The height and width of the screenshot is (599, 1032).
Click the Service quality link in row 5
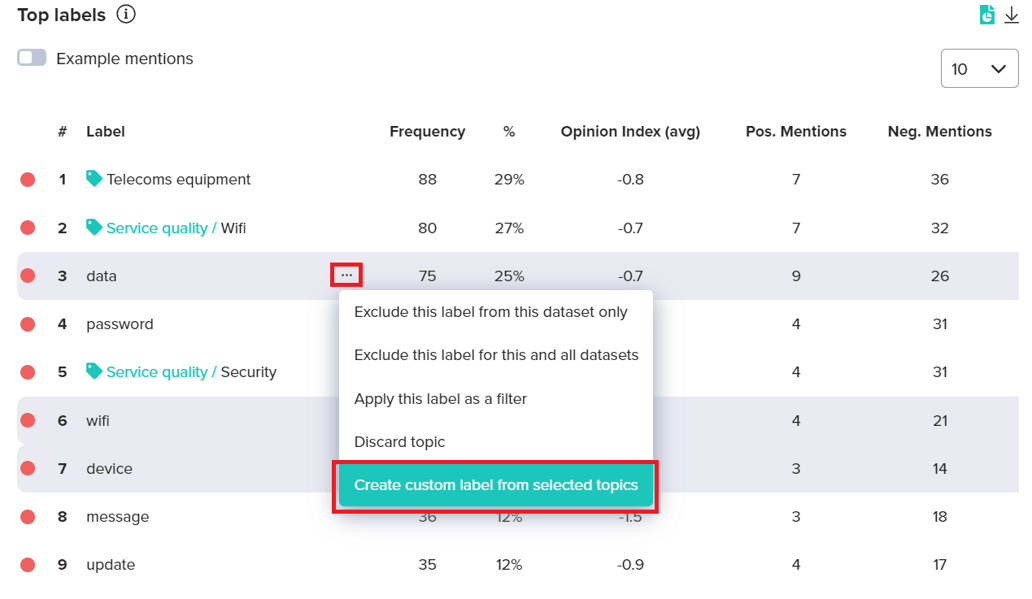coord(157,372)
